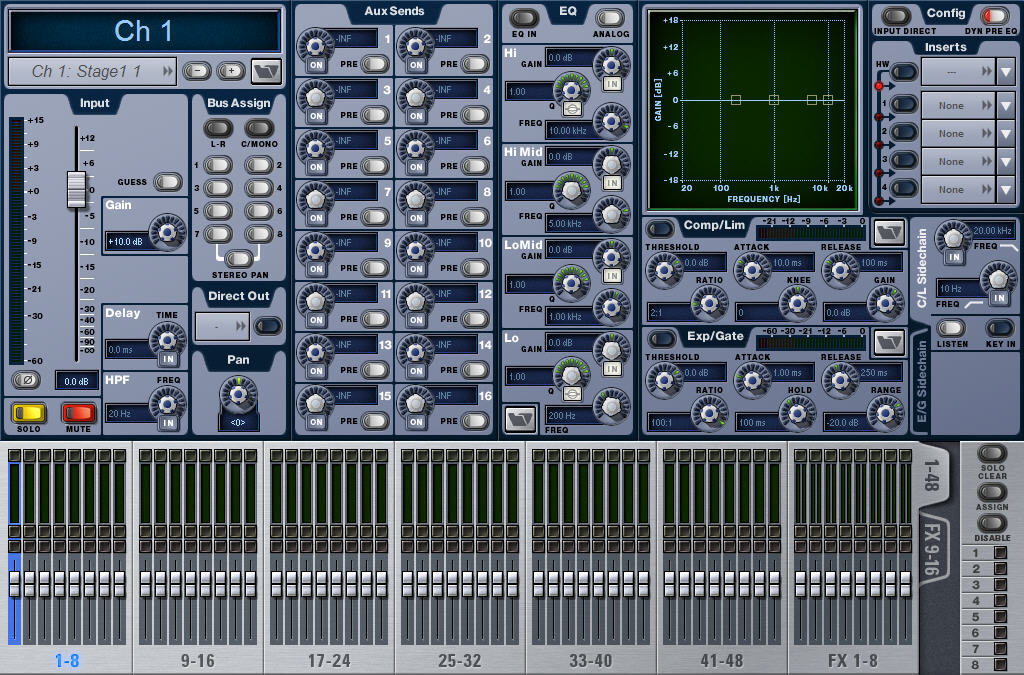Image resolution: width=1024 pixels, height=675 pixels.
Task: Click the LoMid FREQ knob
Action: [611, 306]
